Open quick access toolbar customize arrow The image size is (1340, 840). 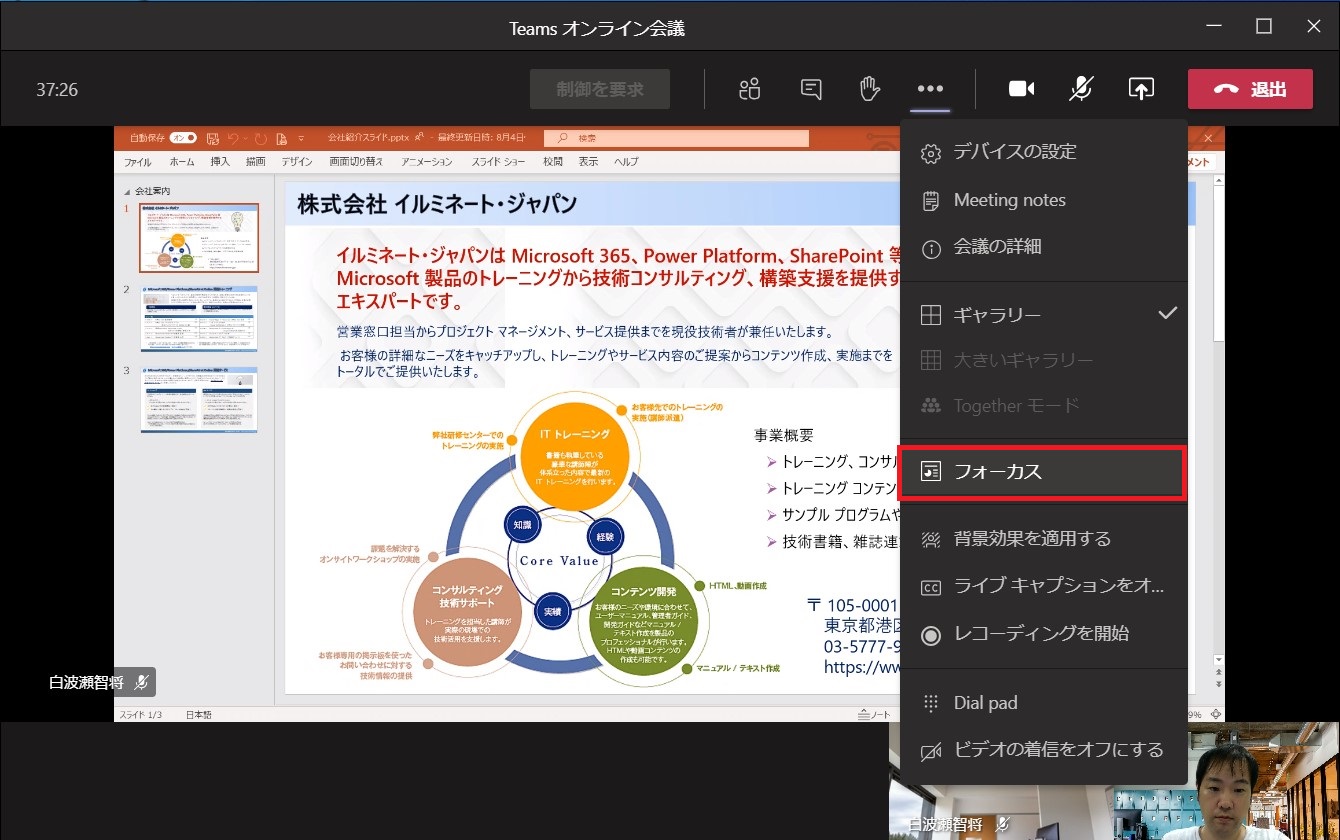click(x=301, y=138)
